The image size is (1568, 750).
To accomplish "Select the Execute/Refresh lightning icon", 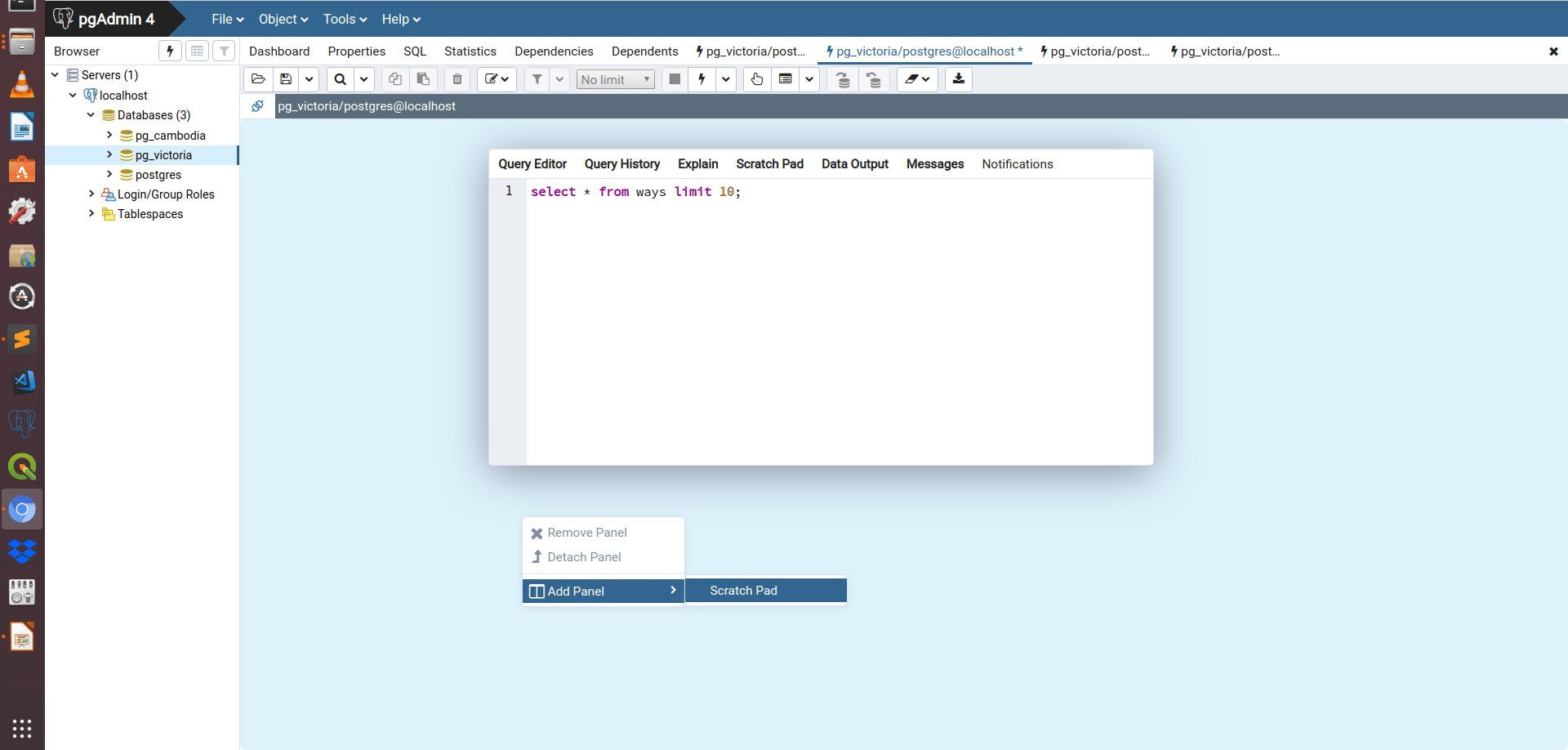I will pos(702,79).
